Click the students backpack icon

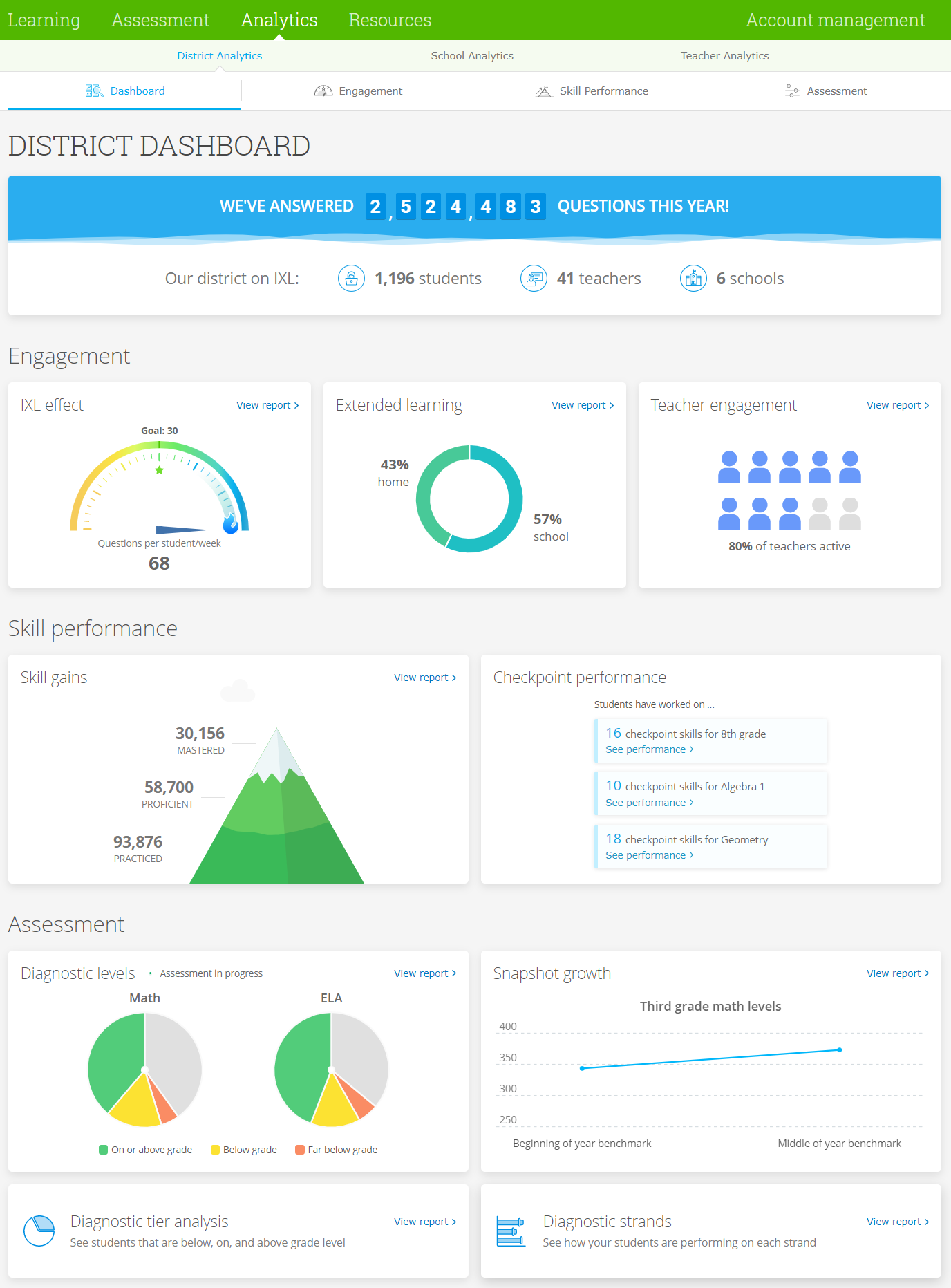click(351, 279)
